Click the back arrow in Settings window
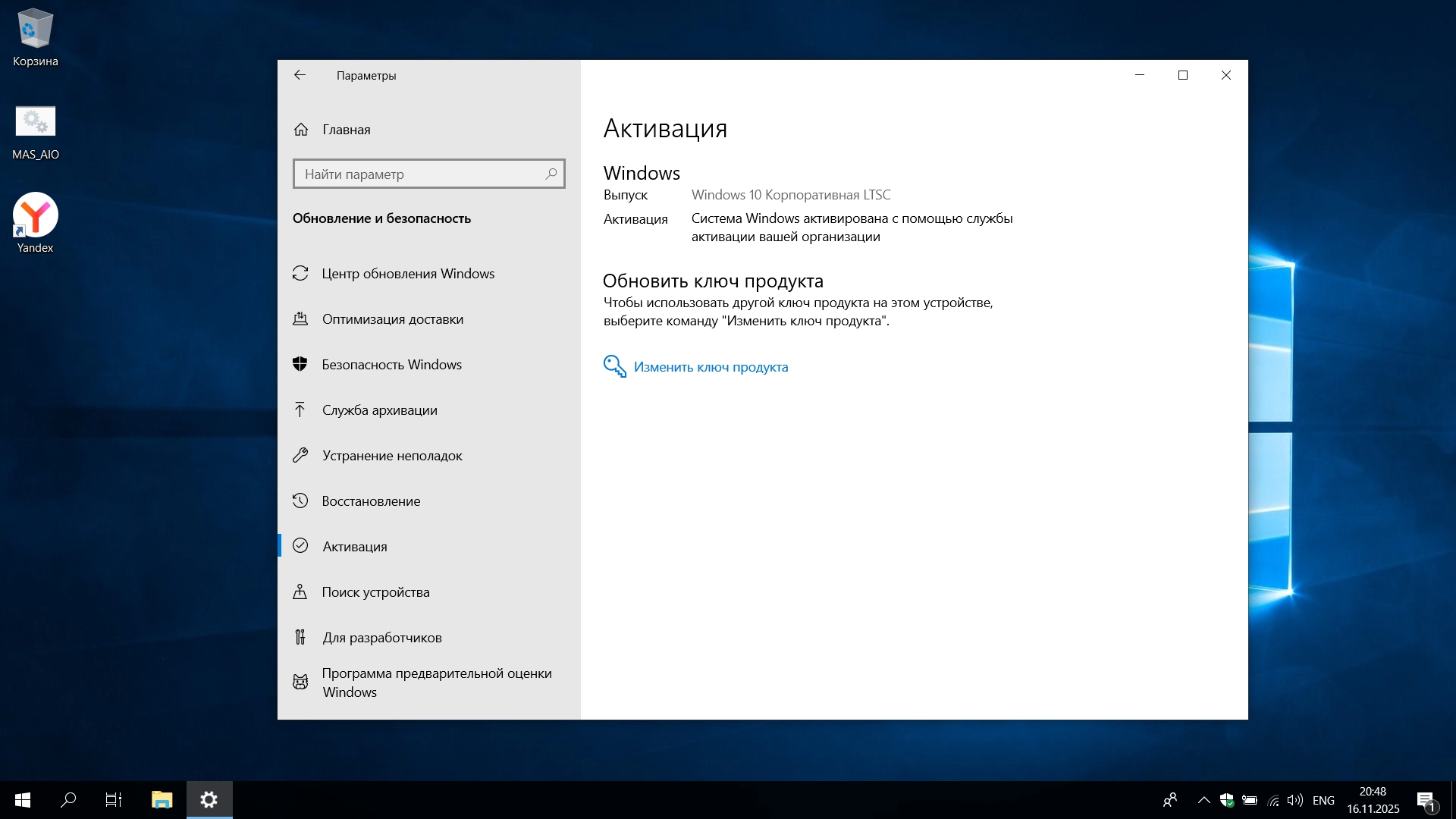Viewport: 1456px width, 819px height. click(300, 75)
